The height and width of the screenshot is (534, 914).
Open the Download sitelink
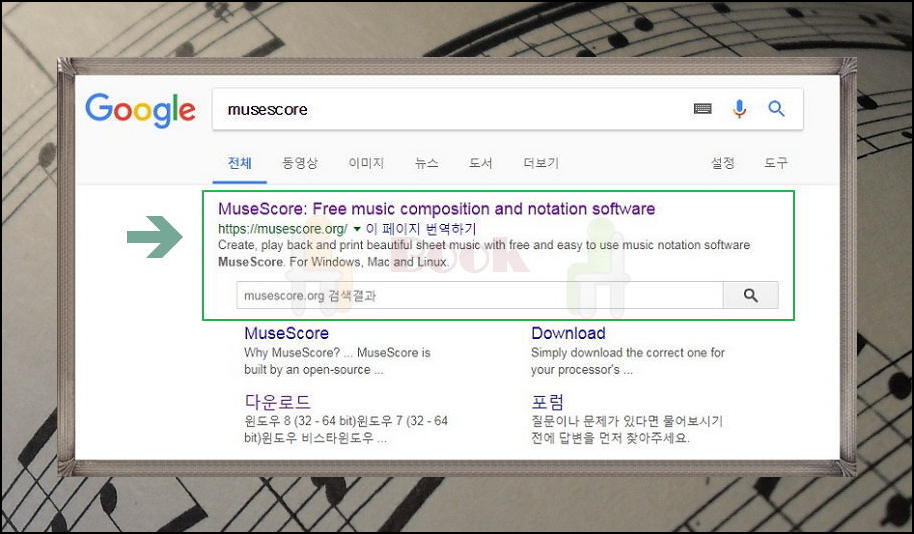click(x=568, y=333)
